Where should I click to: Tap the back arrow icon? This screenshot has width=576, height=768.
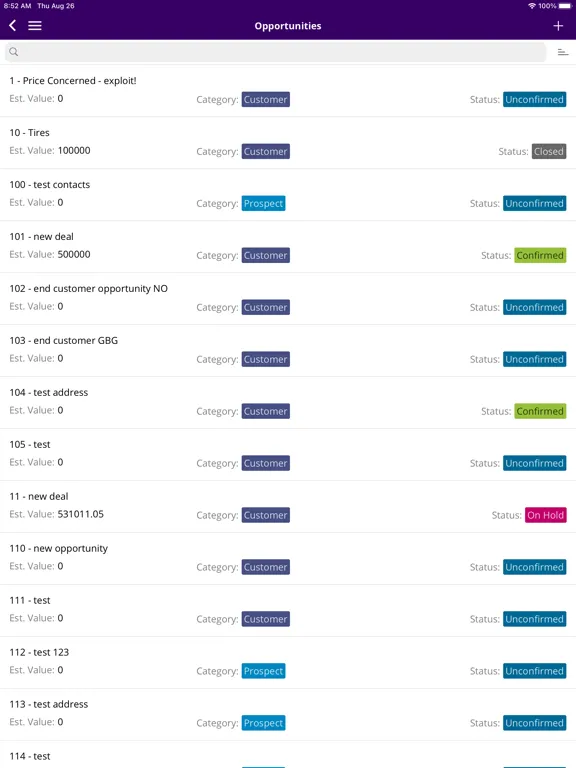pos(13,25)
